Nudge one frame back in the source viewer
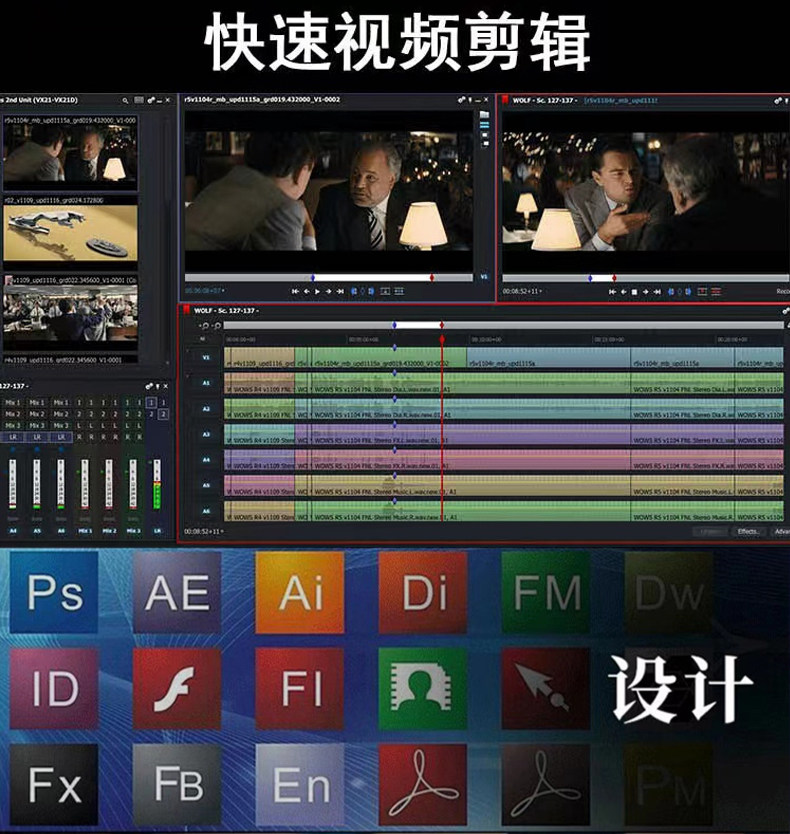 point(306,291)
